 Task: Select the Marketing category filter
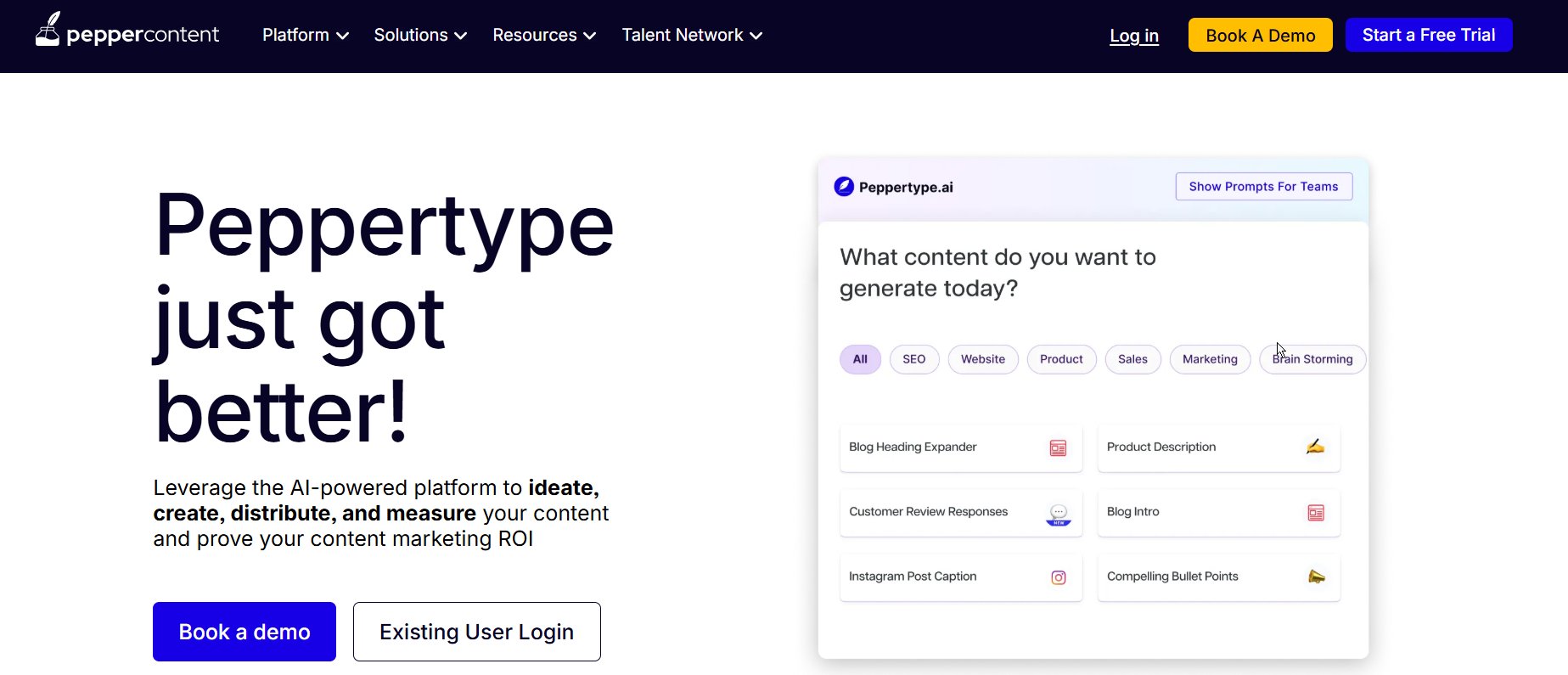[x=1210, y=359]
